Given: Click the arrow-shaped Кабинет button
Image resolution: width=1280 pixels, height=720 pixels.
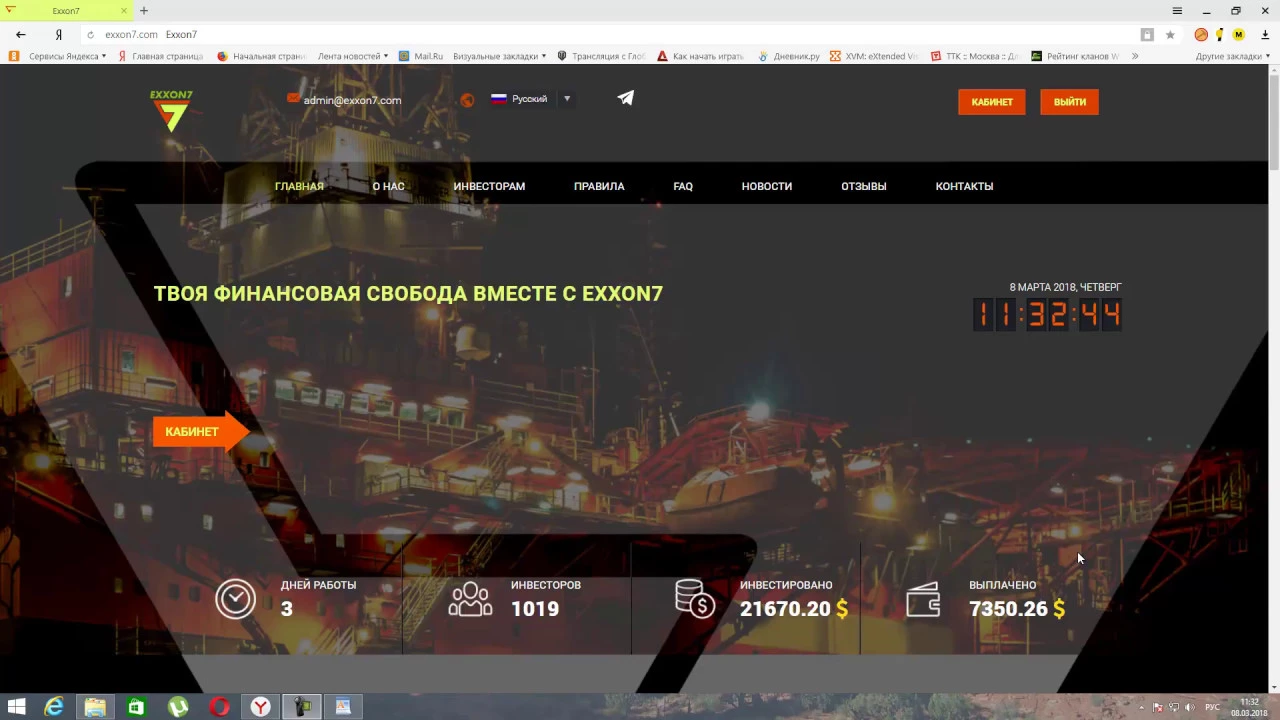Looking at the screenshot, I should pyautogui.click(x=200, y=432).
